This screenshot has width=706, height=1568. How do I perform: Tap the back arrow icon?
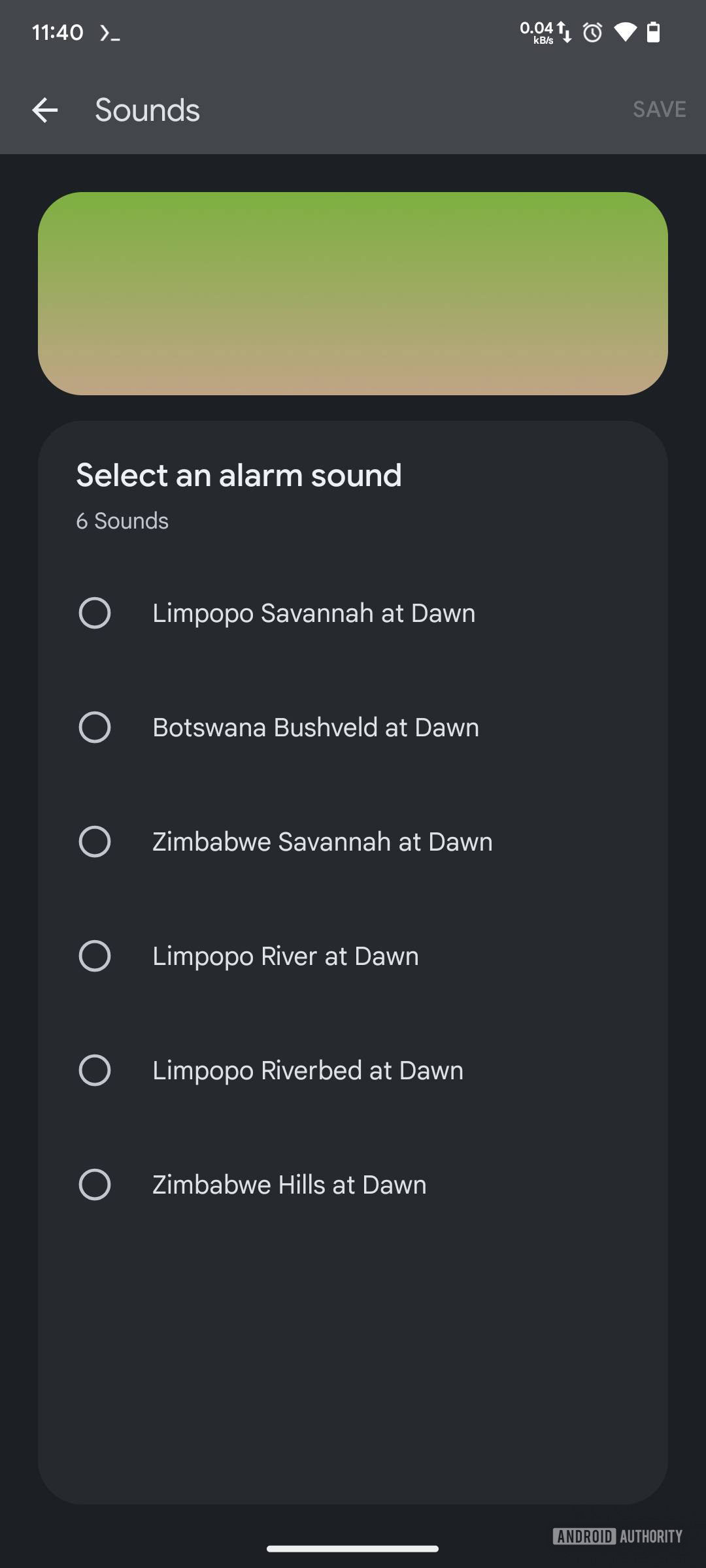[45, 110]
